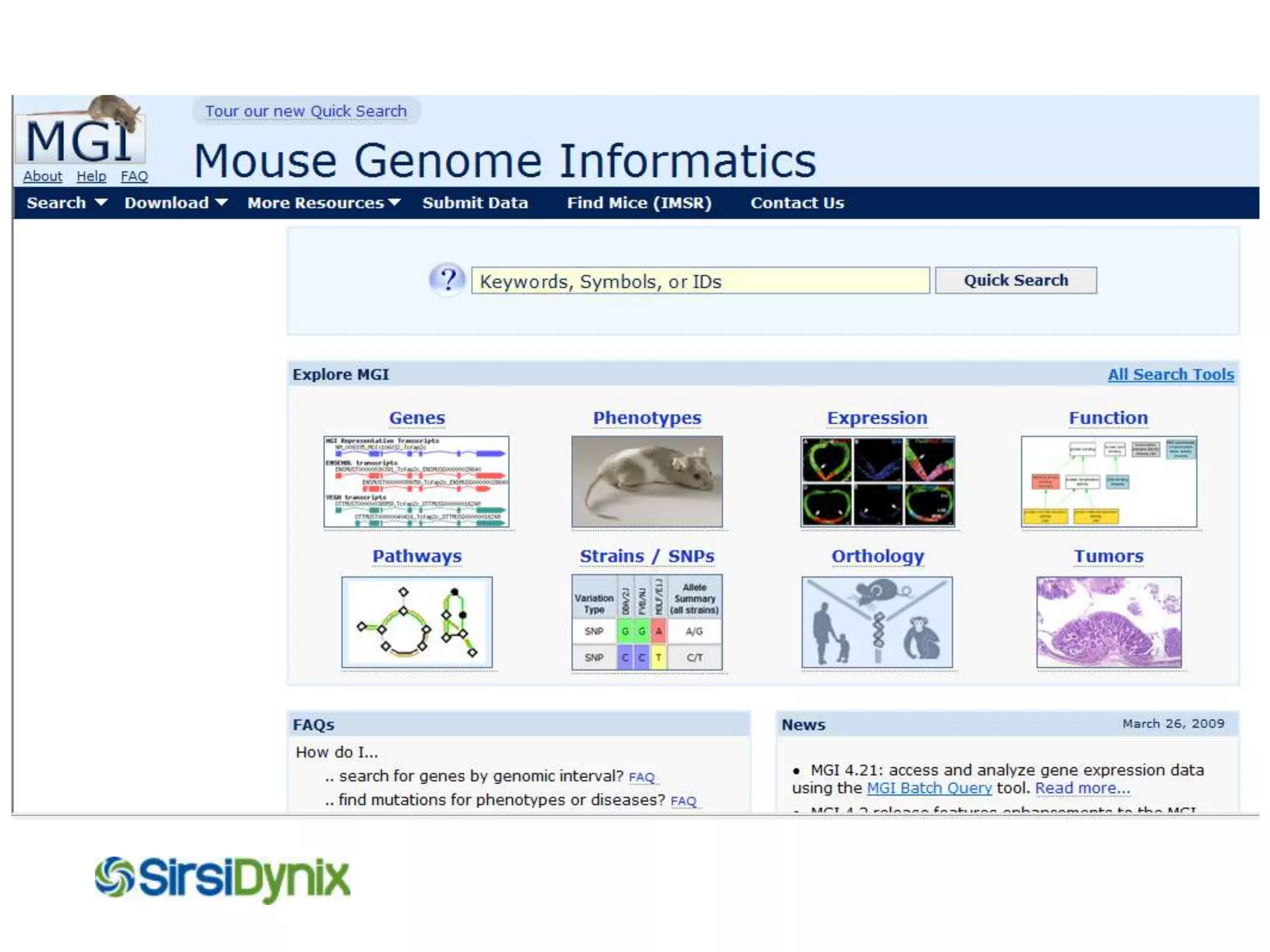Open Find Mice (IMSR) menu item

639,203
